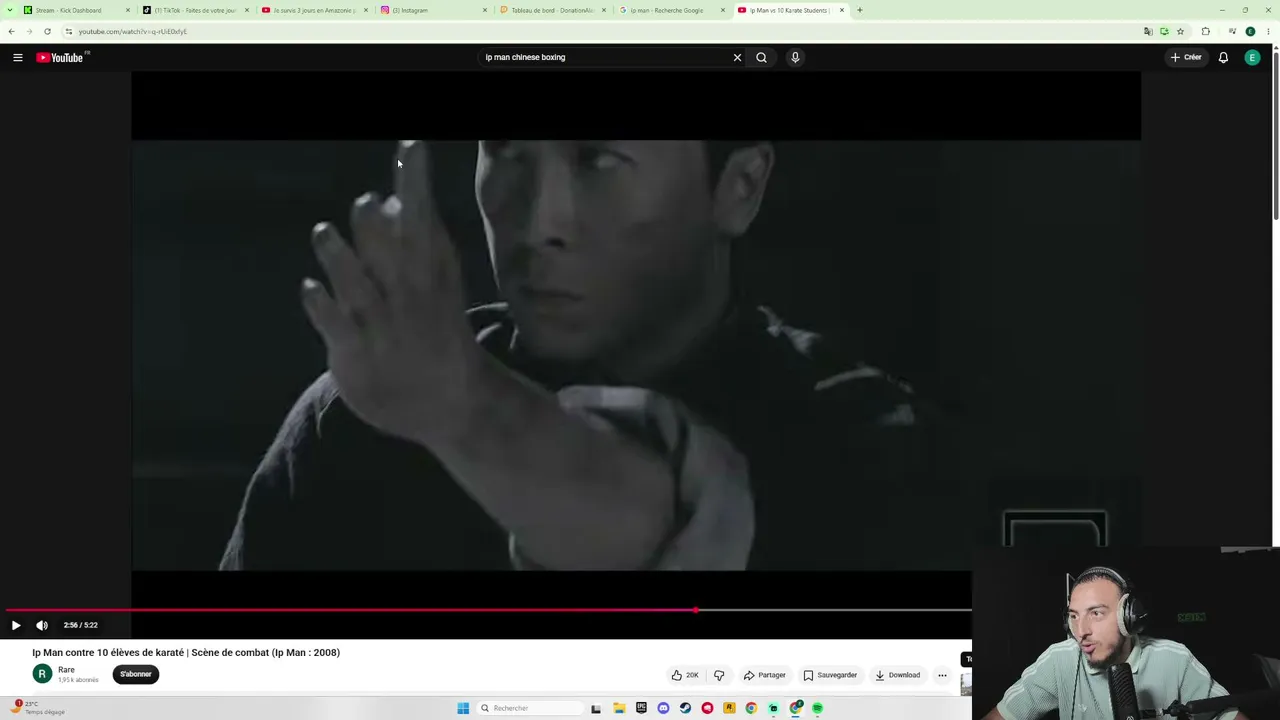Reload the current page
The image size is (1280, 720).
(47, 31)
